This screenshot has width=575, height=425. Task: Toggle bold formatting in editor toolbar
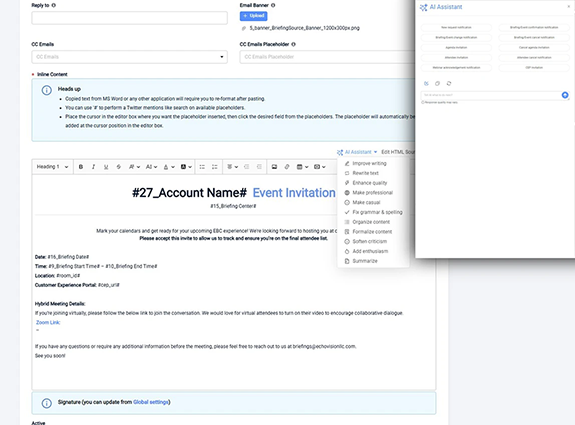pos(81,167)
